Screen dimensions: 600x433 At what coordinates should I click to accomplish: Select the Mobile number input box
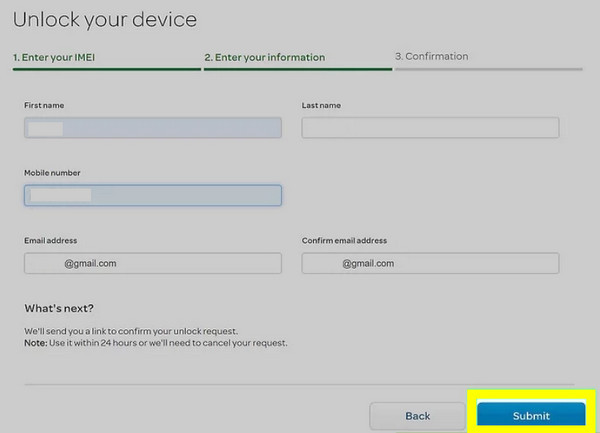pyautogui.click(x=153, y=196)
